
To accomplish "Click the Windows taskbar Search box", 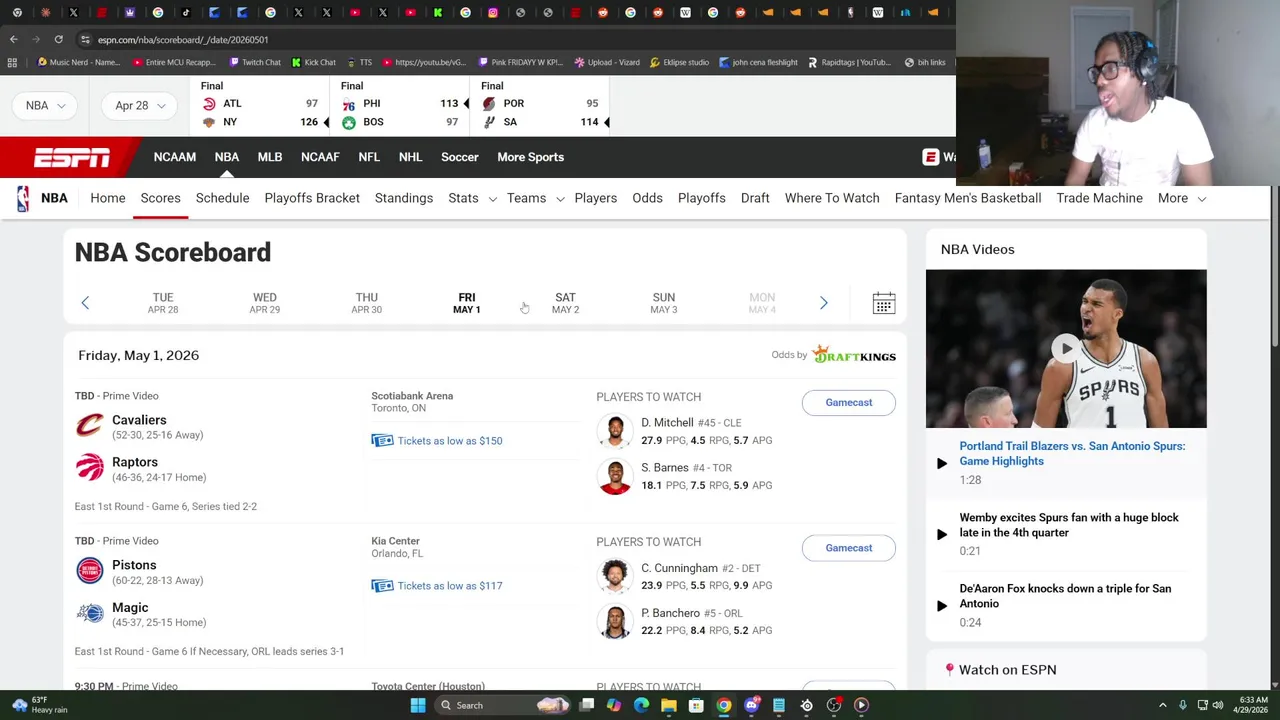I will click(x=506, y=705).
